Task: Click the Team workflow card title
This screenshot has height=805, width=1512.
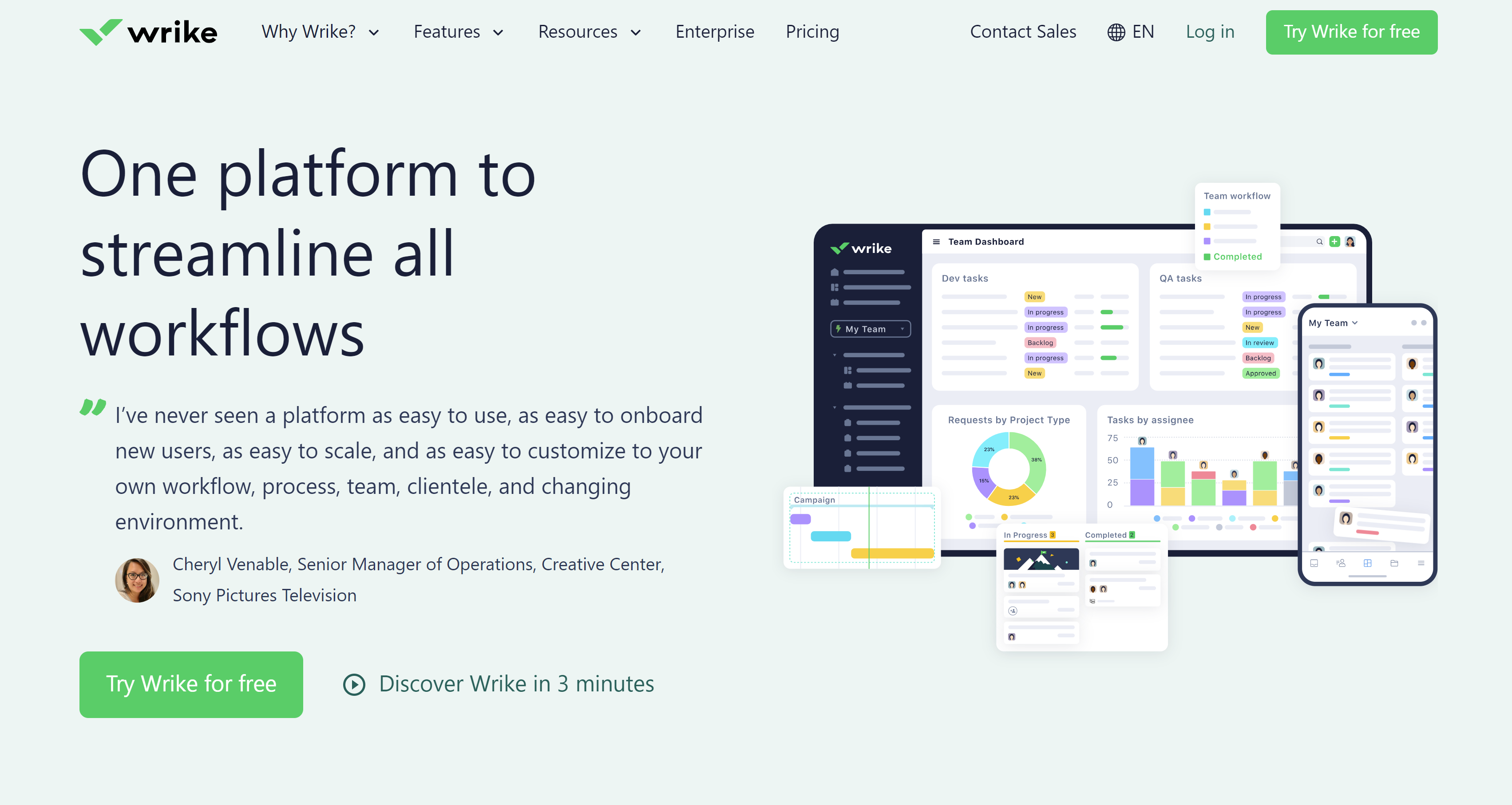Action: pos(1237,196)
